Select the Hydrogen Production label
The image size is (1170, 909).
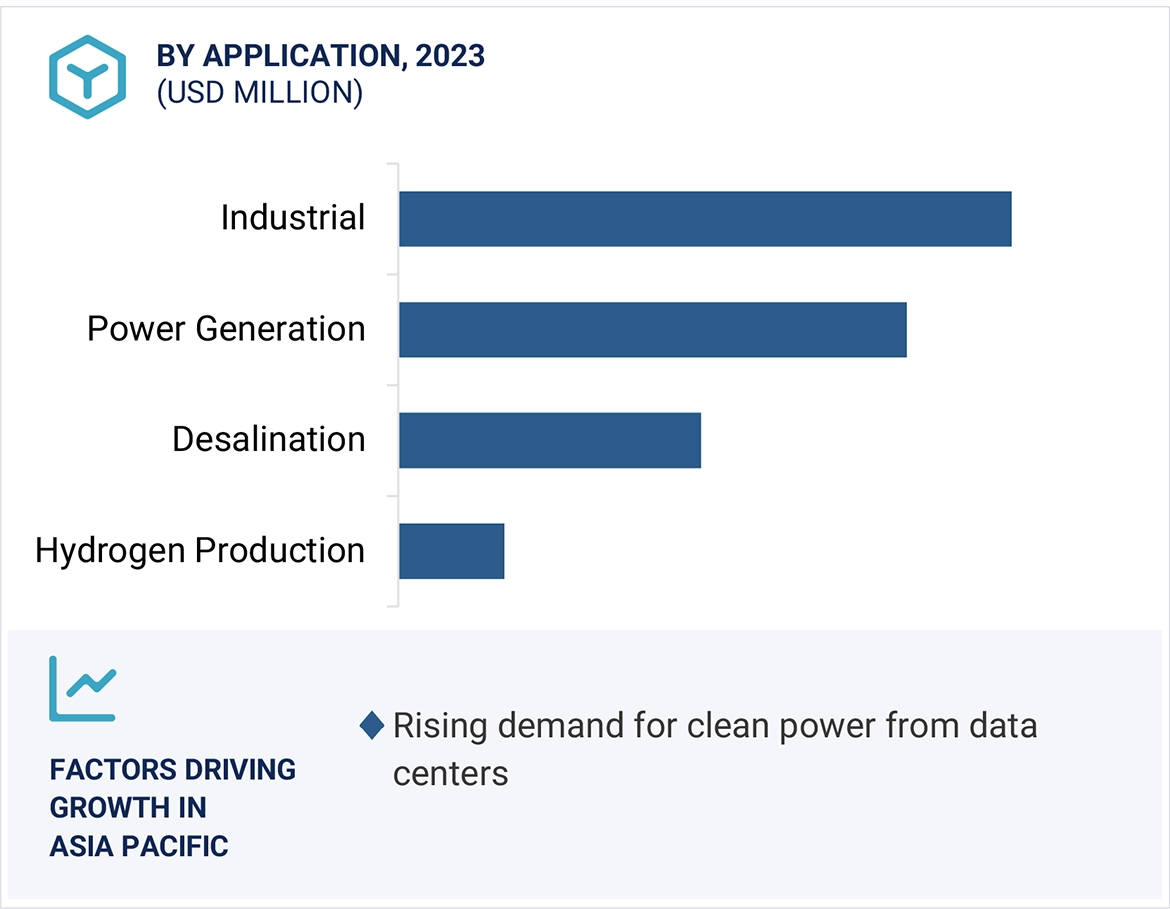click(x=200, y=549)
